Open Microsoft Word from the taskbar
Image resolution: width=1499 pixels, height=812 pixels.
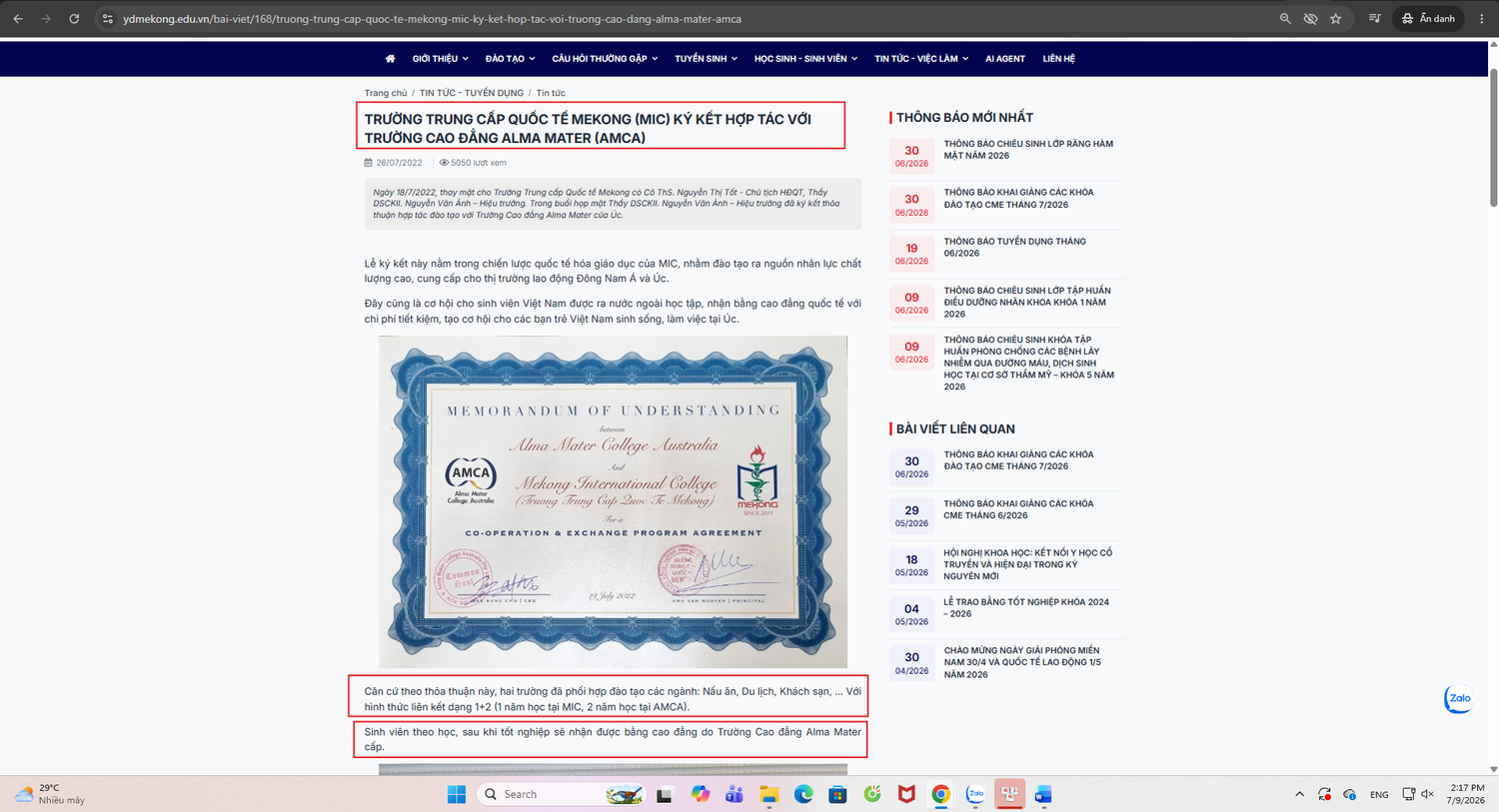click(x=1044, y=794)
